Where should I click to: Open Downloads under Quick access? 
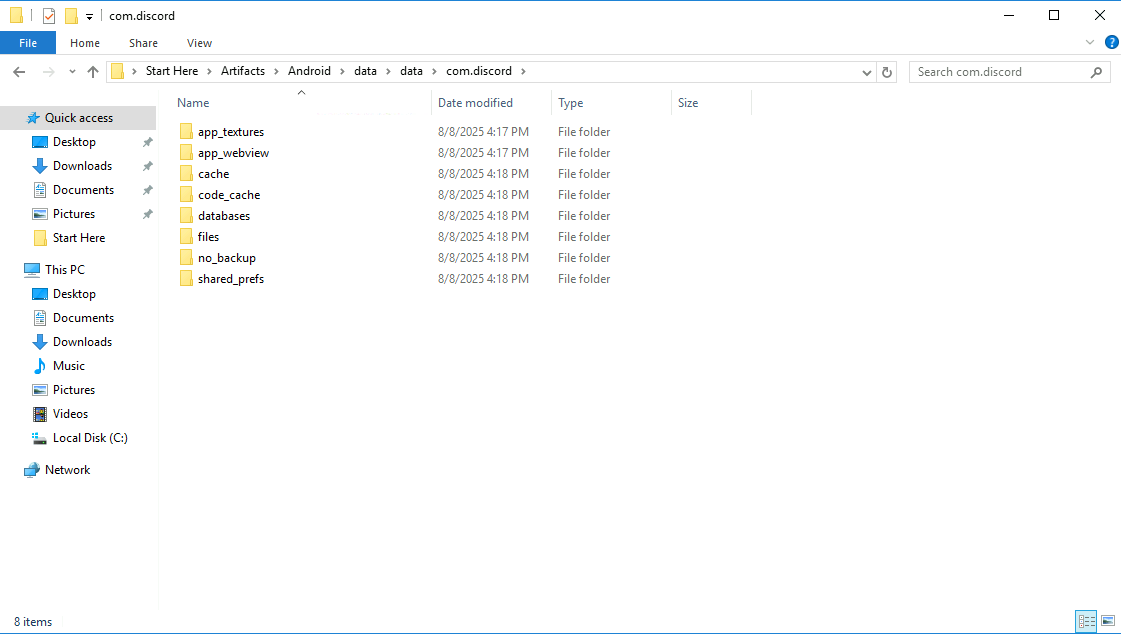(82, 166)
